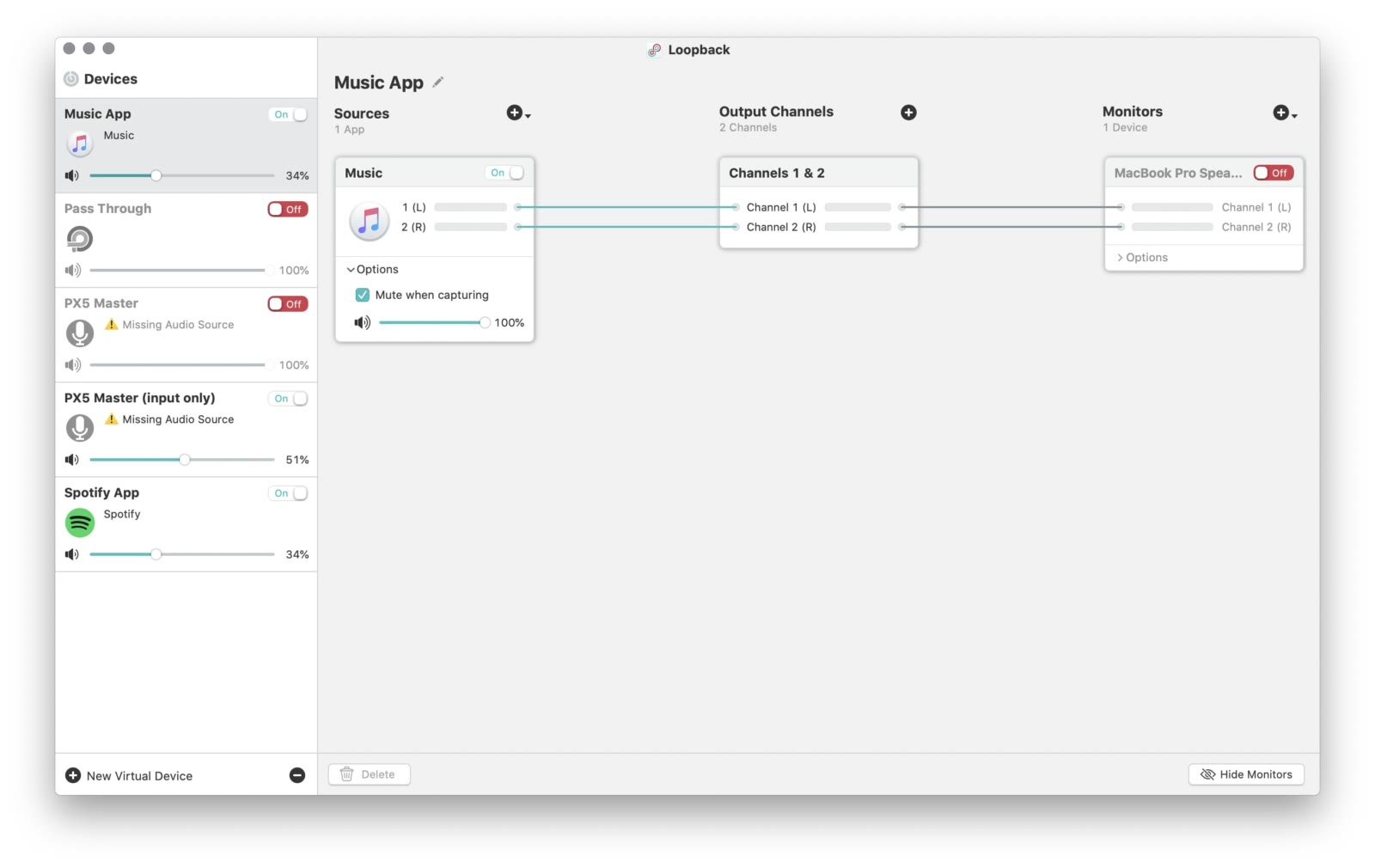
Task: Click the Music app icon under Music App device
Action: click(80, 144)
